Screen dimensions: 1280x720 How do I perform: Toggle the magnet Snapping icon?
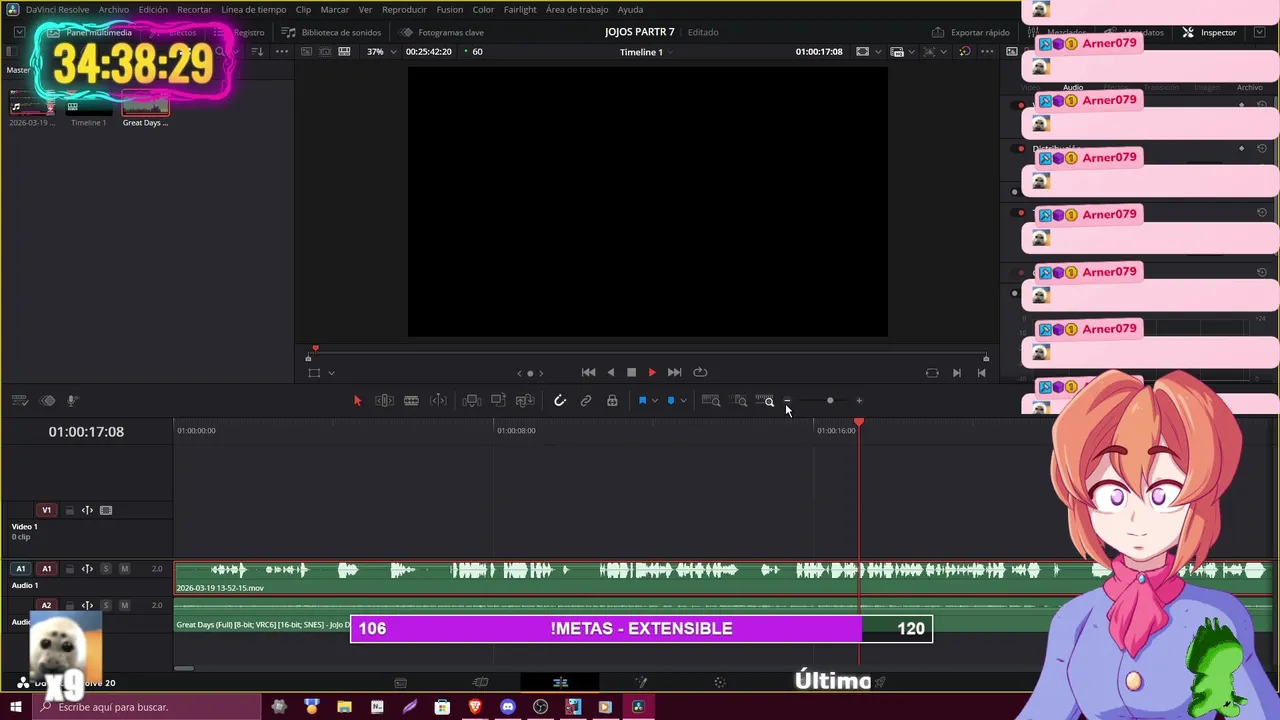click(560, 401)
